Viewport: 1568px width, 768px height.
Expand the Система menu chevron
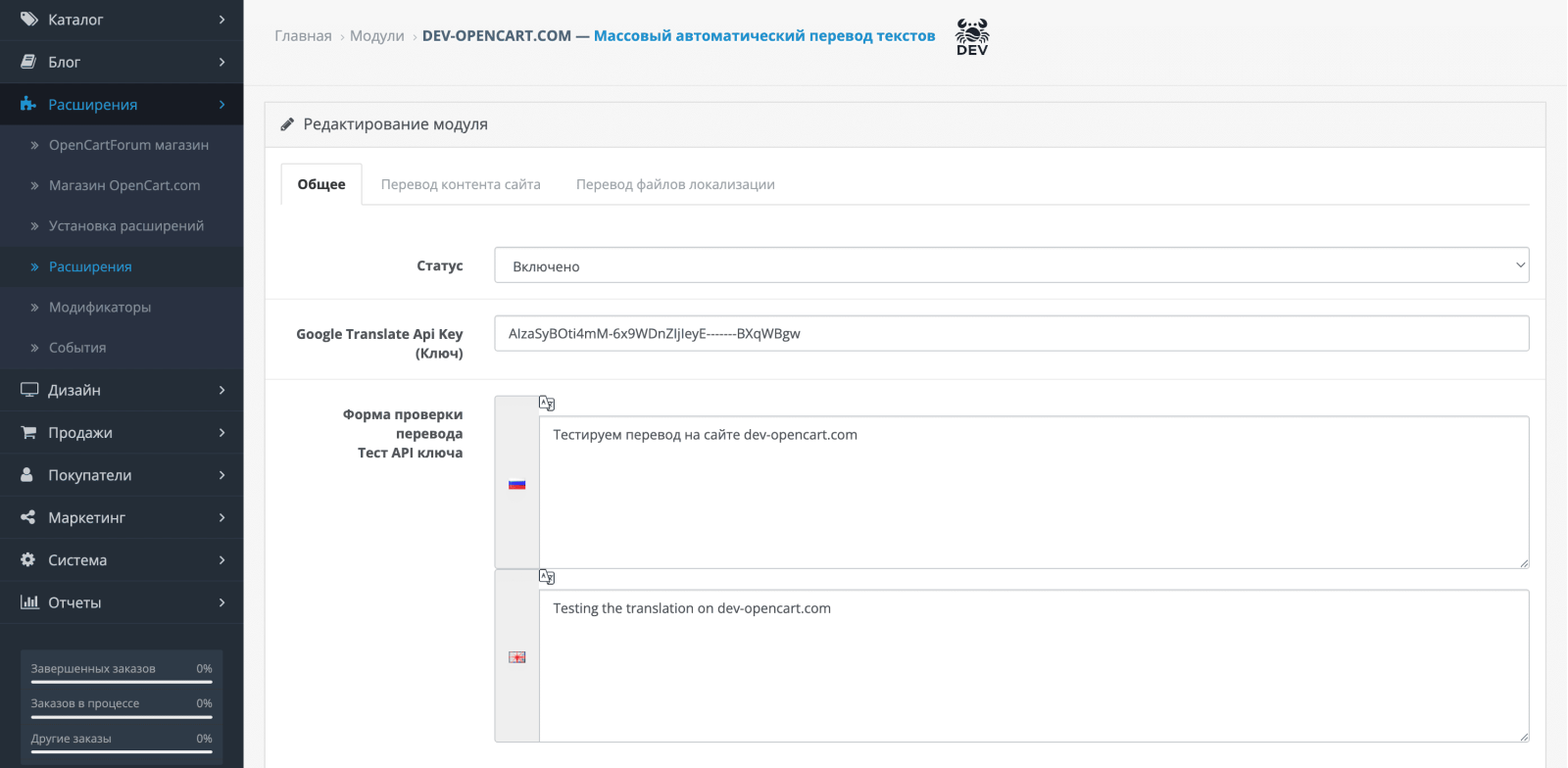(x=222, y=559)
